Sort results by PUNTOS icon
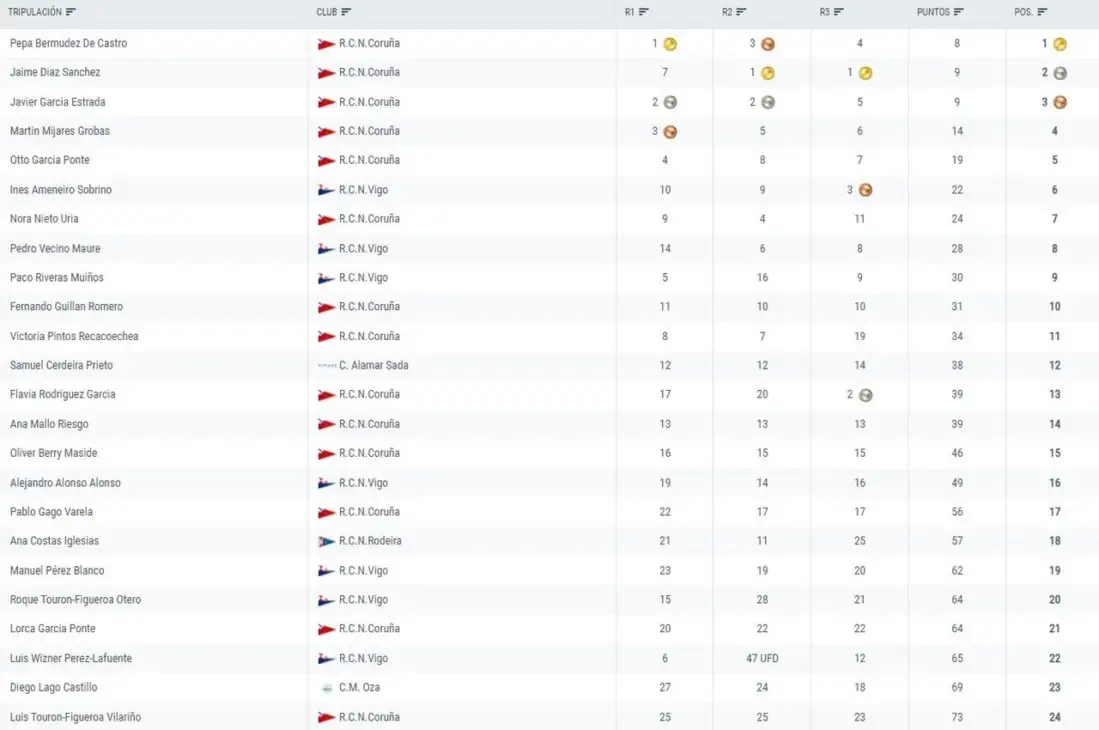 [958, 12]
